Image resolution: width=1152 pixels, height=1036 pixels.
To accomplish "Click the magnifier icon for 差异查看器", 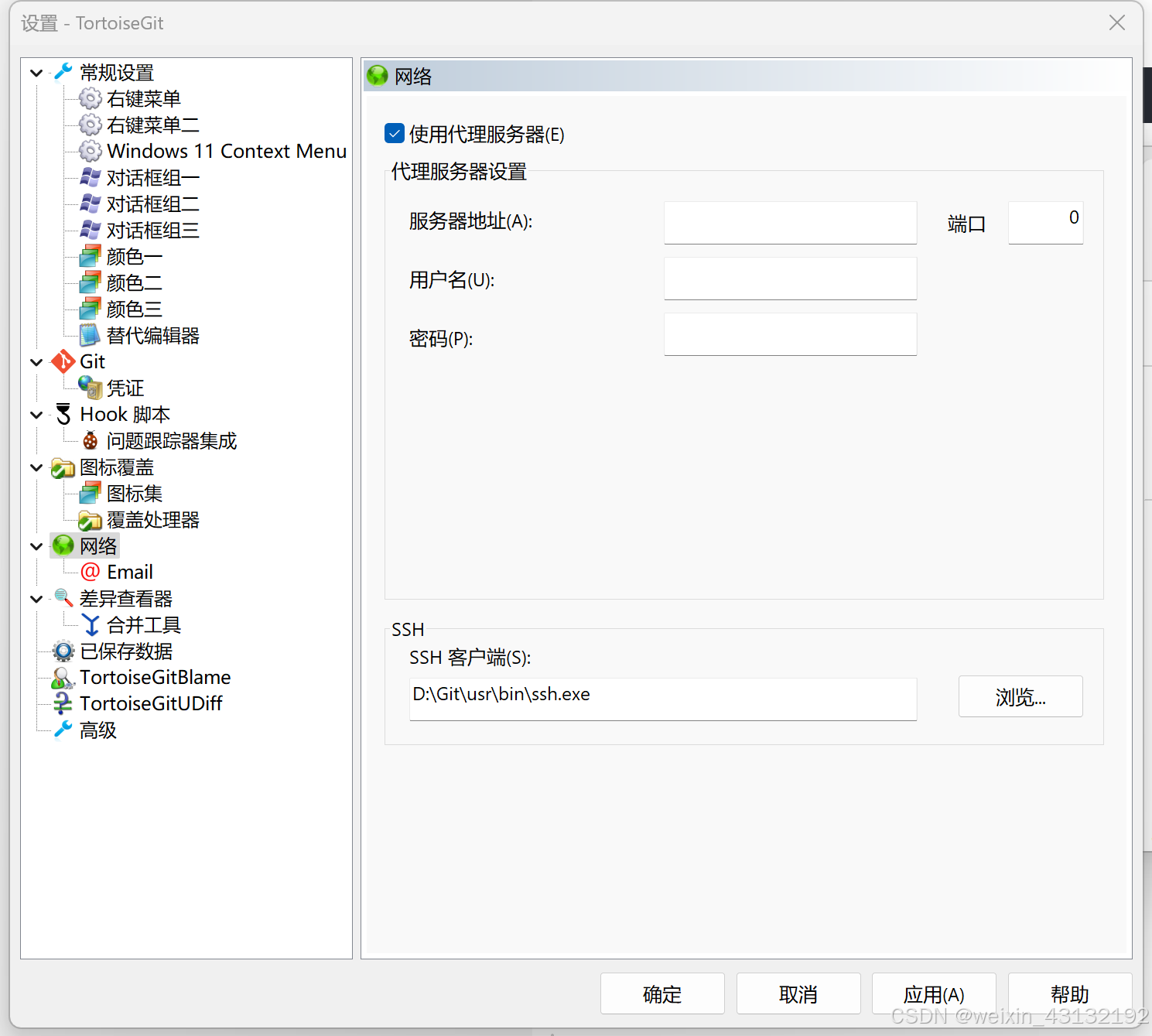I will 63,598.
